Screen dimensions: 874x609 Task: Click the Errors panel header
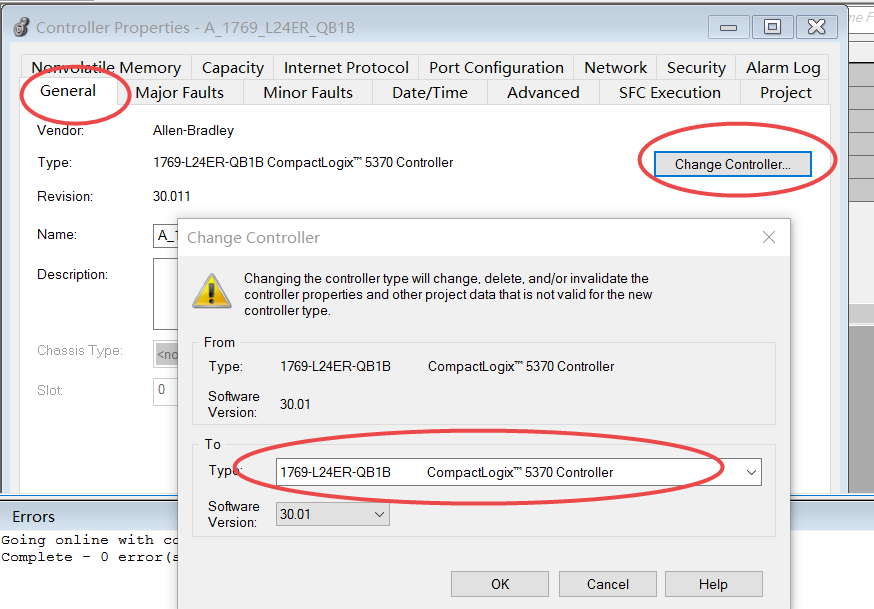(x=89, y=517)
